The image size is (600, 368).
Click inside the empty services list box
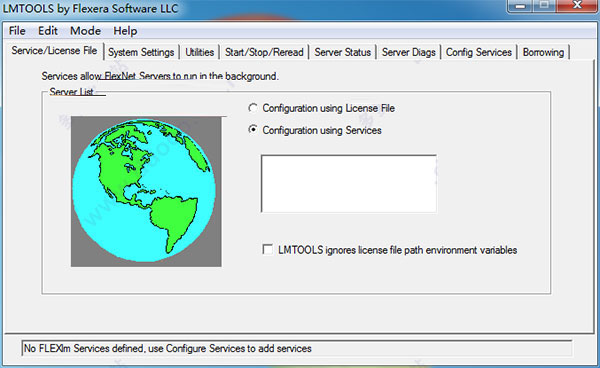coord(349,184)
